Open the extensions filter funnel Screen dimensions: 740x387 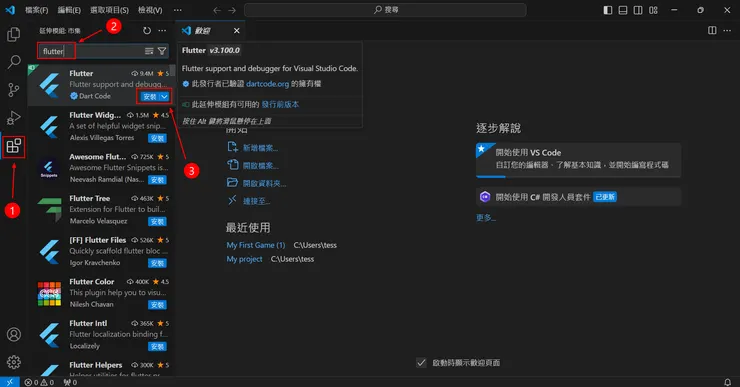coord(162,51)
